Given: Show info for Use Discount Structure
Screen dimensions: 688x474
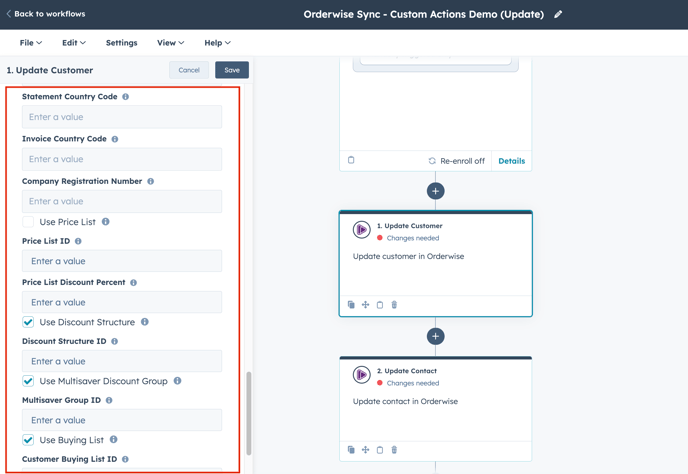Looking at the screenshot, I should point(145,322).
